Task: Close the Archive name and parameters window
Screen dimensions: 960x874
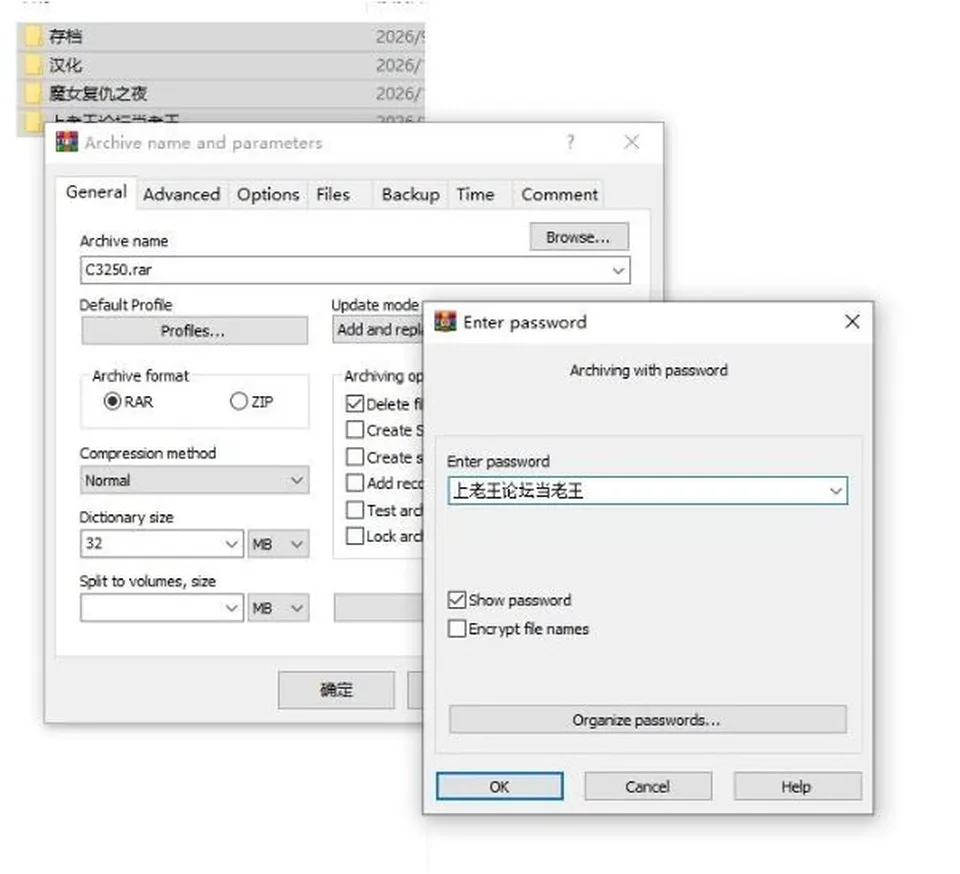Action: coord(631,142)
